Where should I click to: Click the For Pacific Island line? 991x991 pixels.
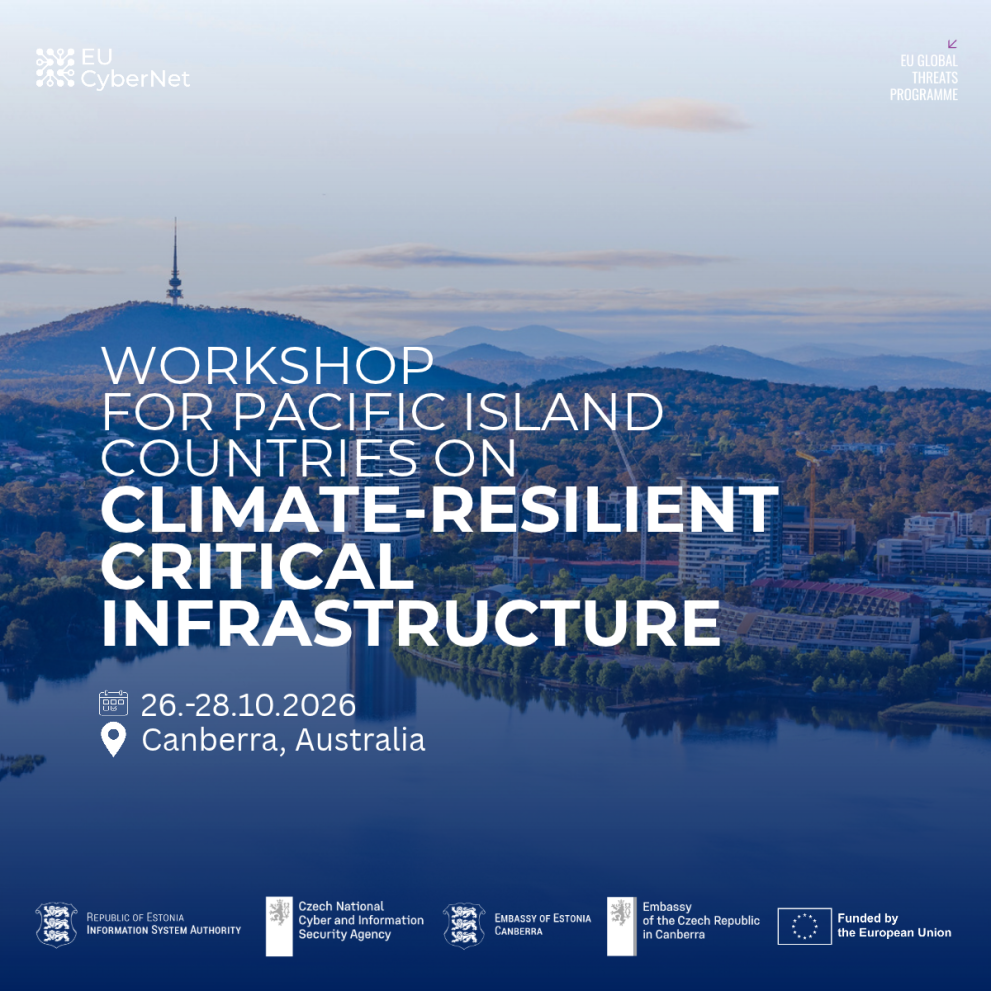coord(382,411)
